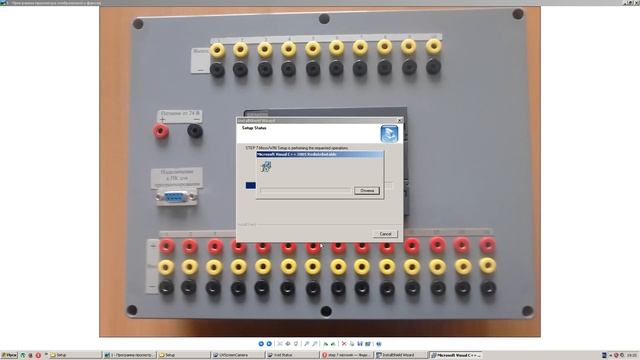
Task: Go to next image in viewer toolbar
Action: pyautogui.click(x=269, y=344)
